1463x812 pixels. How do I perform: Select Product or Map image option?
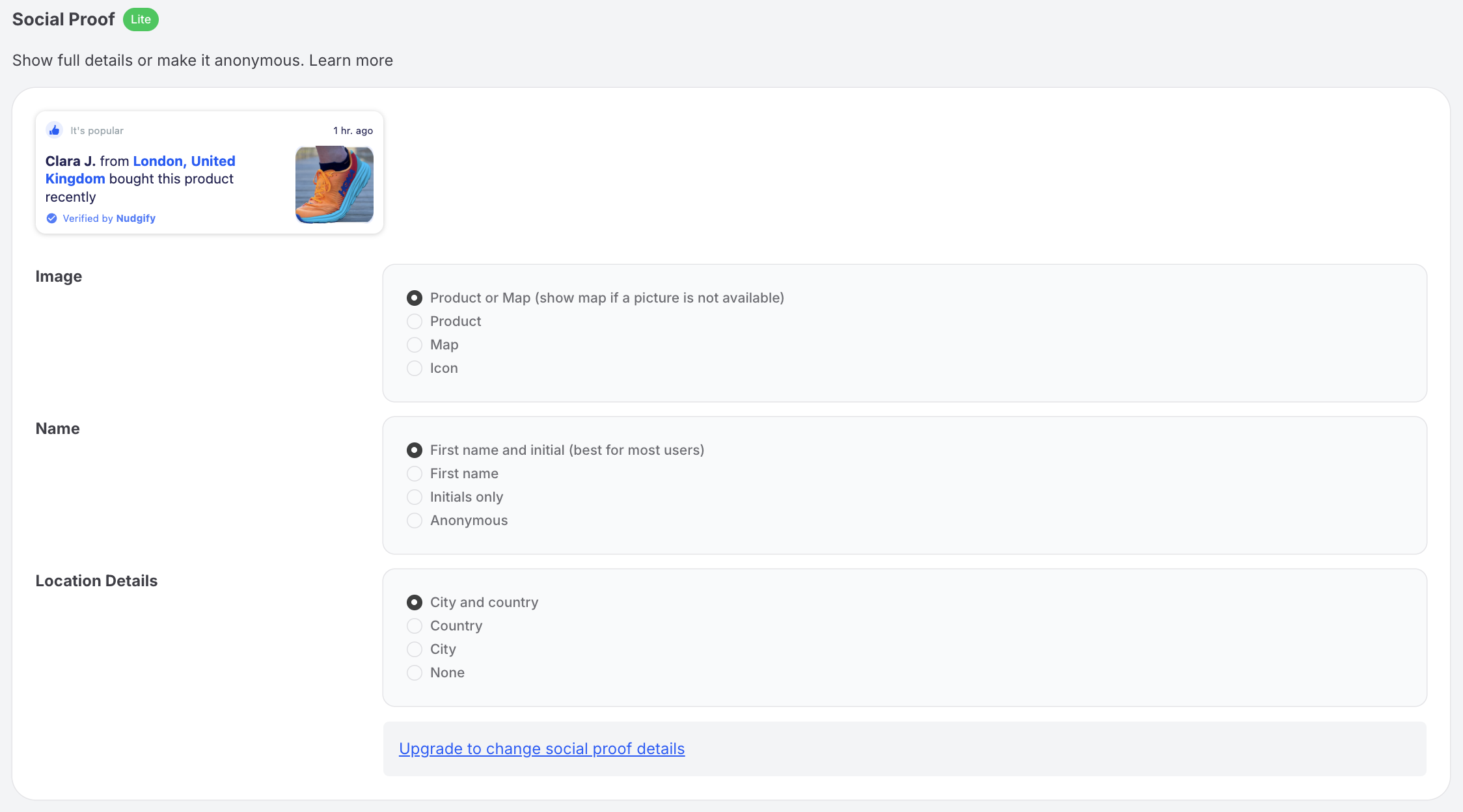(x=415, y=298)
